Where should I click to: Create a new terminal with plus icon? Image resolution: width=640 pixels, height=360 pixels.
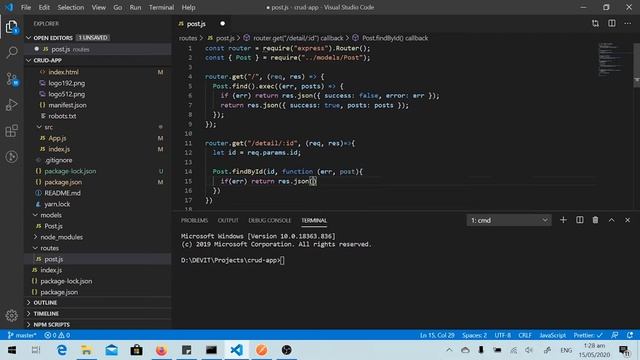(x=563, y=220)
